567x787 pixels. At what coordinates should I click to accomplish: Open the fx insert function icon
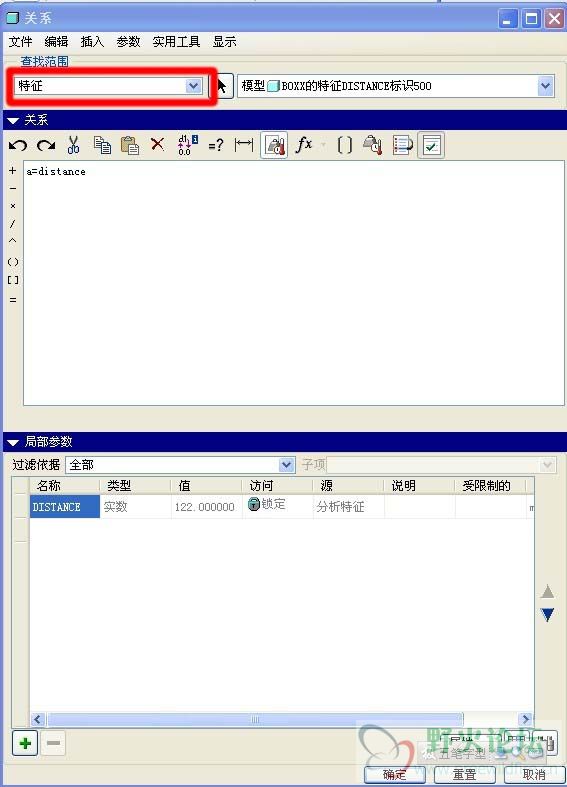304,145
